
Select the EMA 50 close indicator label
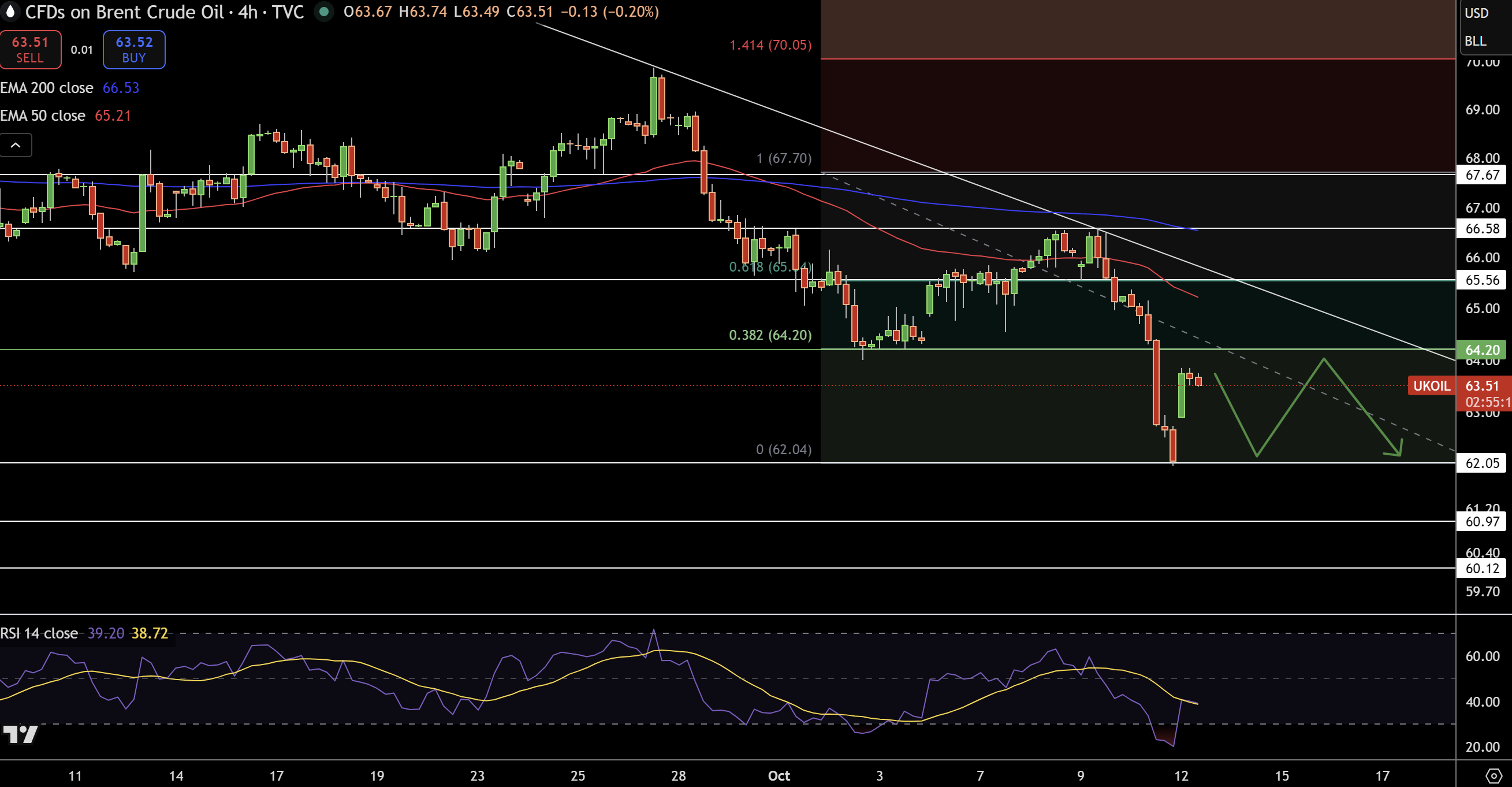click(x=43, y=116)
